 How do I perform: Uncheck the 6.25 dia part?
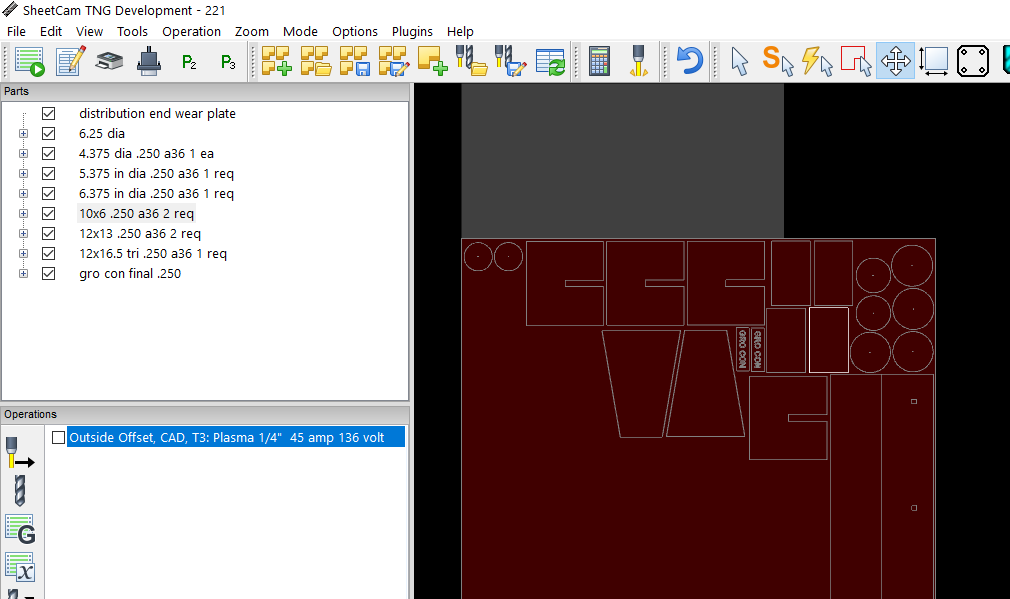pyautogui.click(x=48, y=134)
